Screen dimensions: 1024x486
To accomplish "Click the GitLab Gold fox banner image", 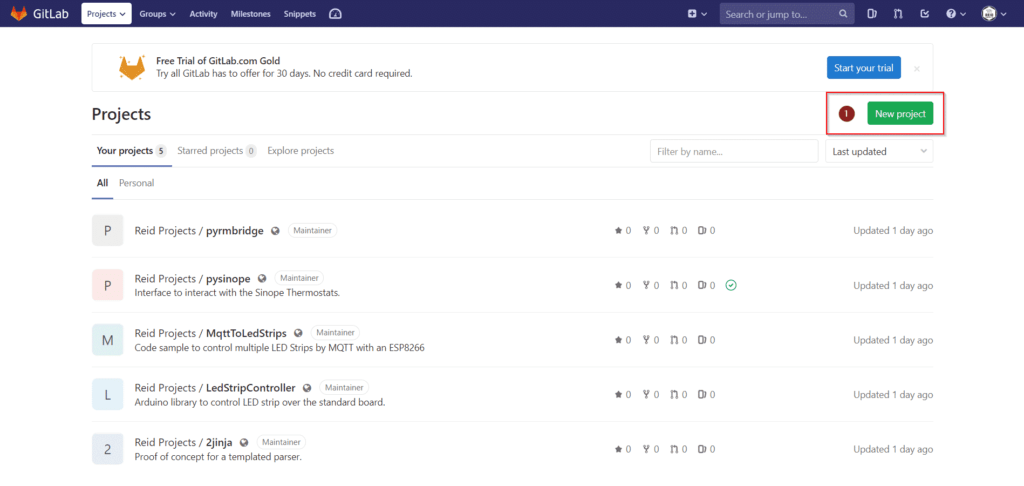I will (132, 68).
